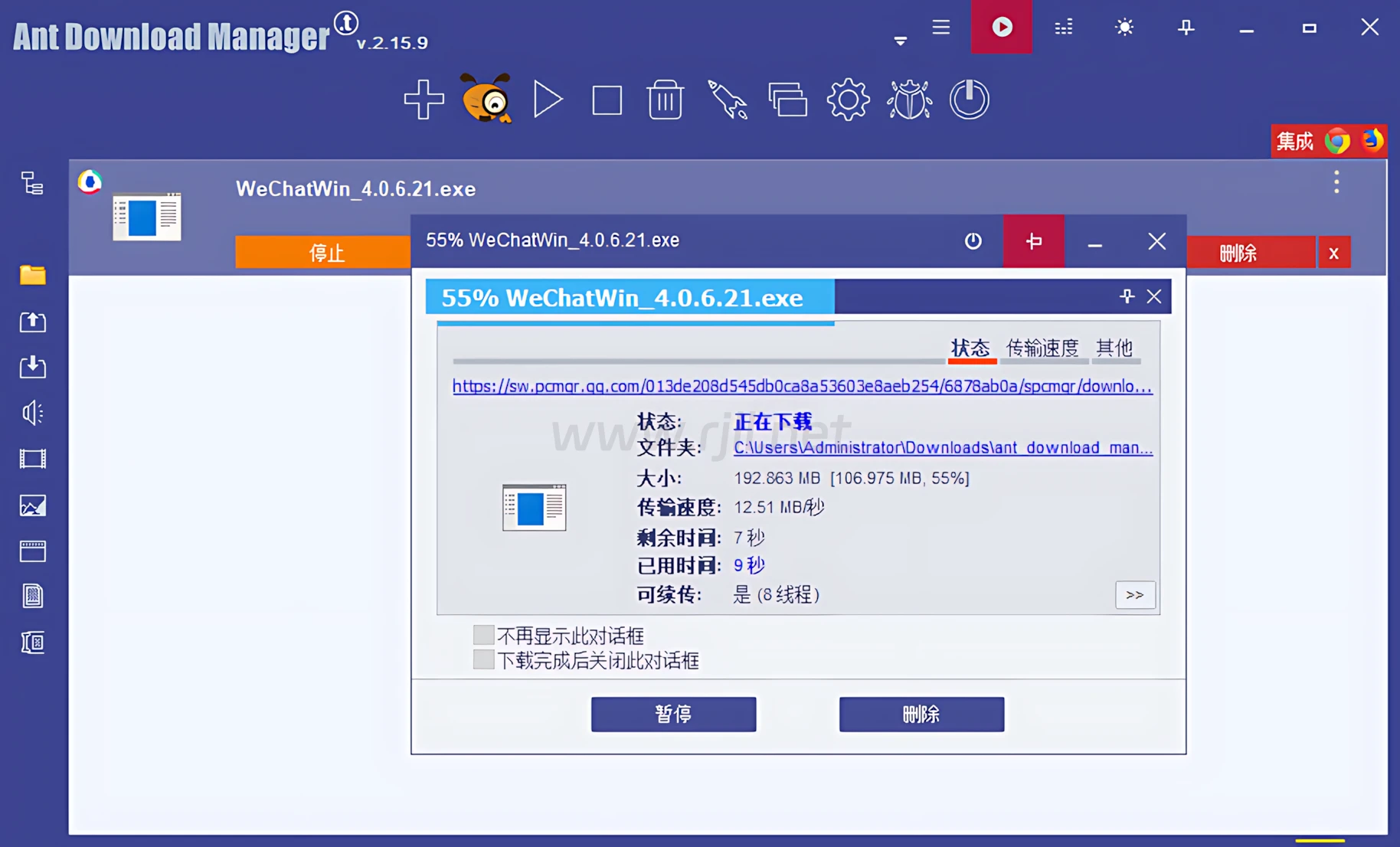Check "不再显示此对话框" checkbox
Viewport: 1400px width, 847px height.
483,635
